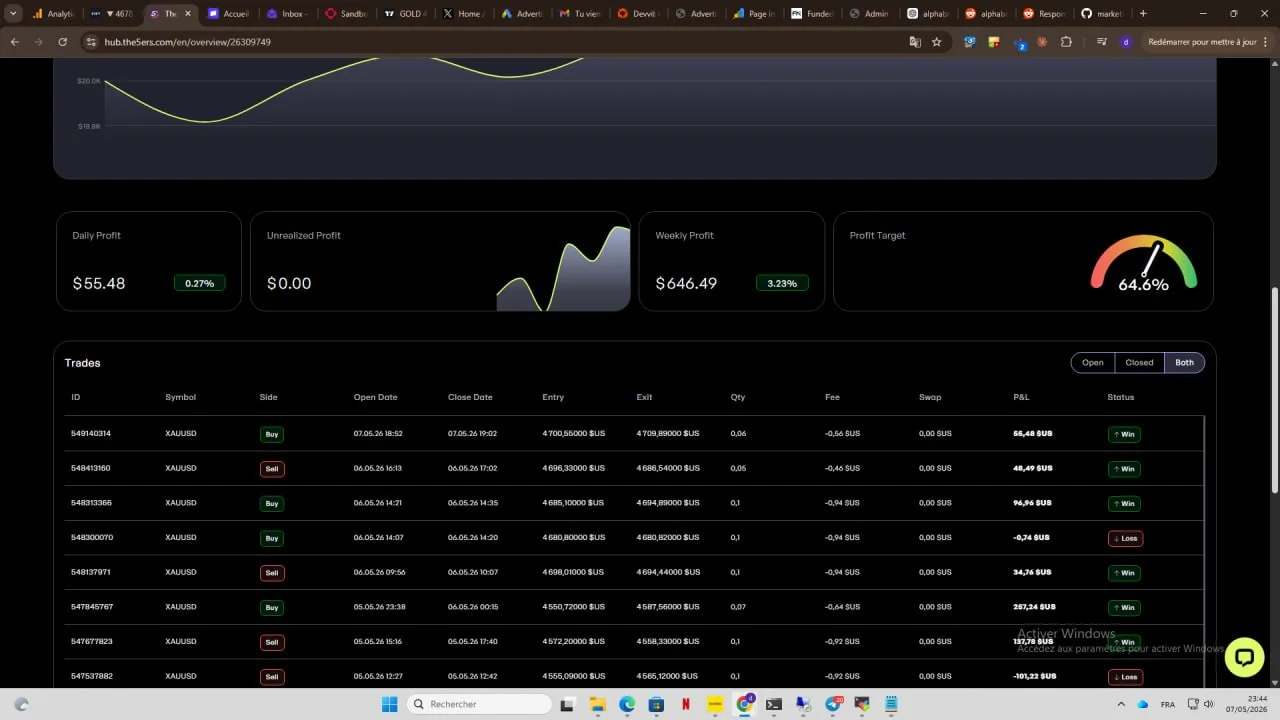The image size is (1280, 720).
Task: Click the Close Date column header
Action: pyautogui.click(x=470, y=397)
